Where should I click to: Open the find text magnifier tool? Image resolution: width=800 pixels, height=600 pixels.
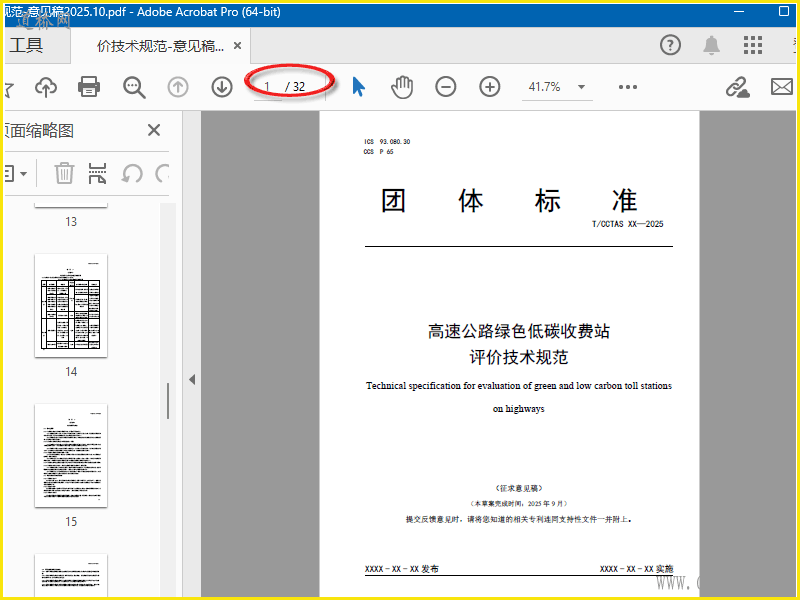pyautogui.click(x=134, y=87)
